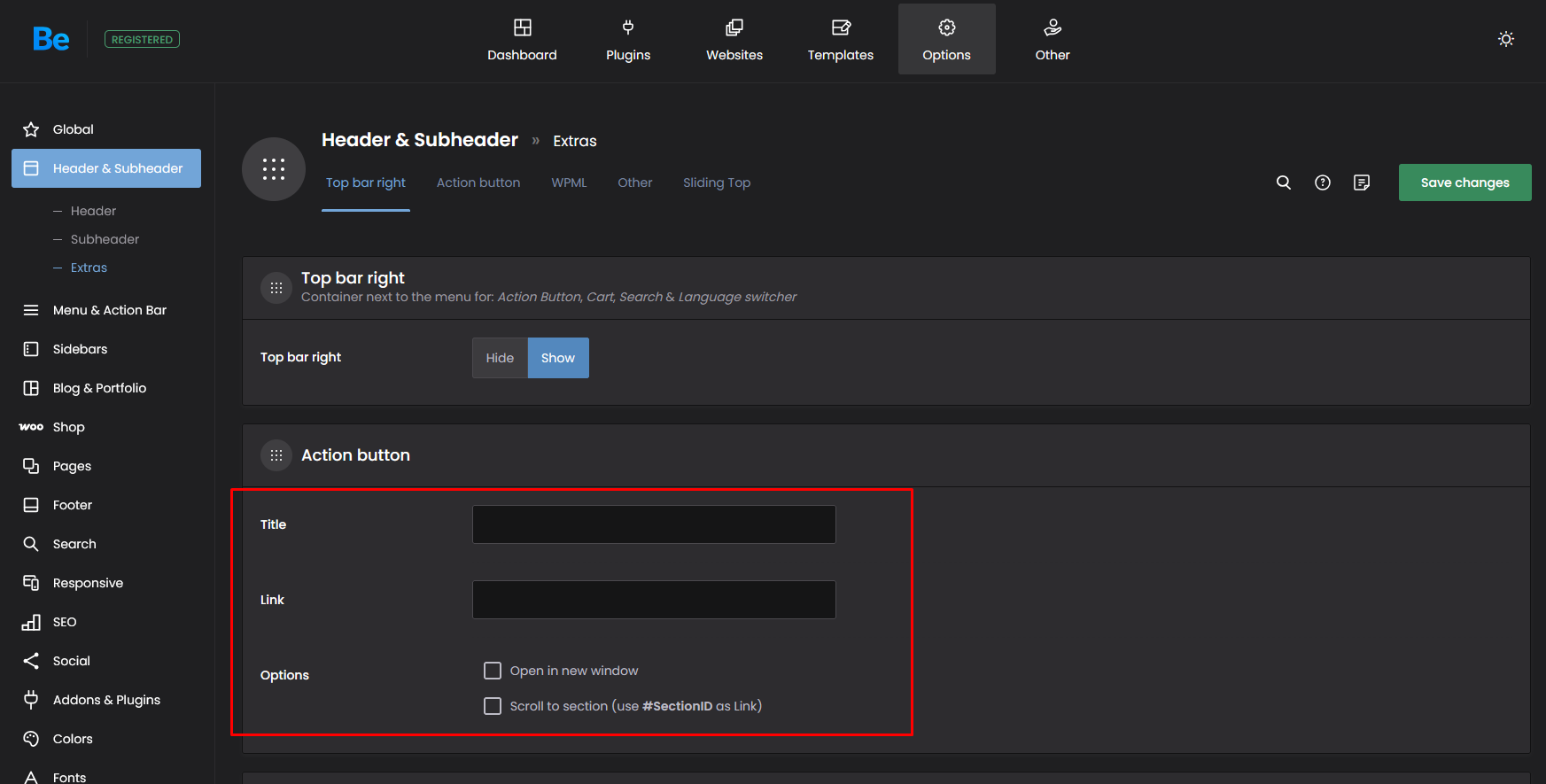This screenshot has height=784, width=1546.
Task: Click the large grid dots icon by the title
Action: point(274,169)
